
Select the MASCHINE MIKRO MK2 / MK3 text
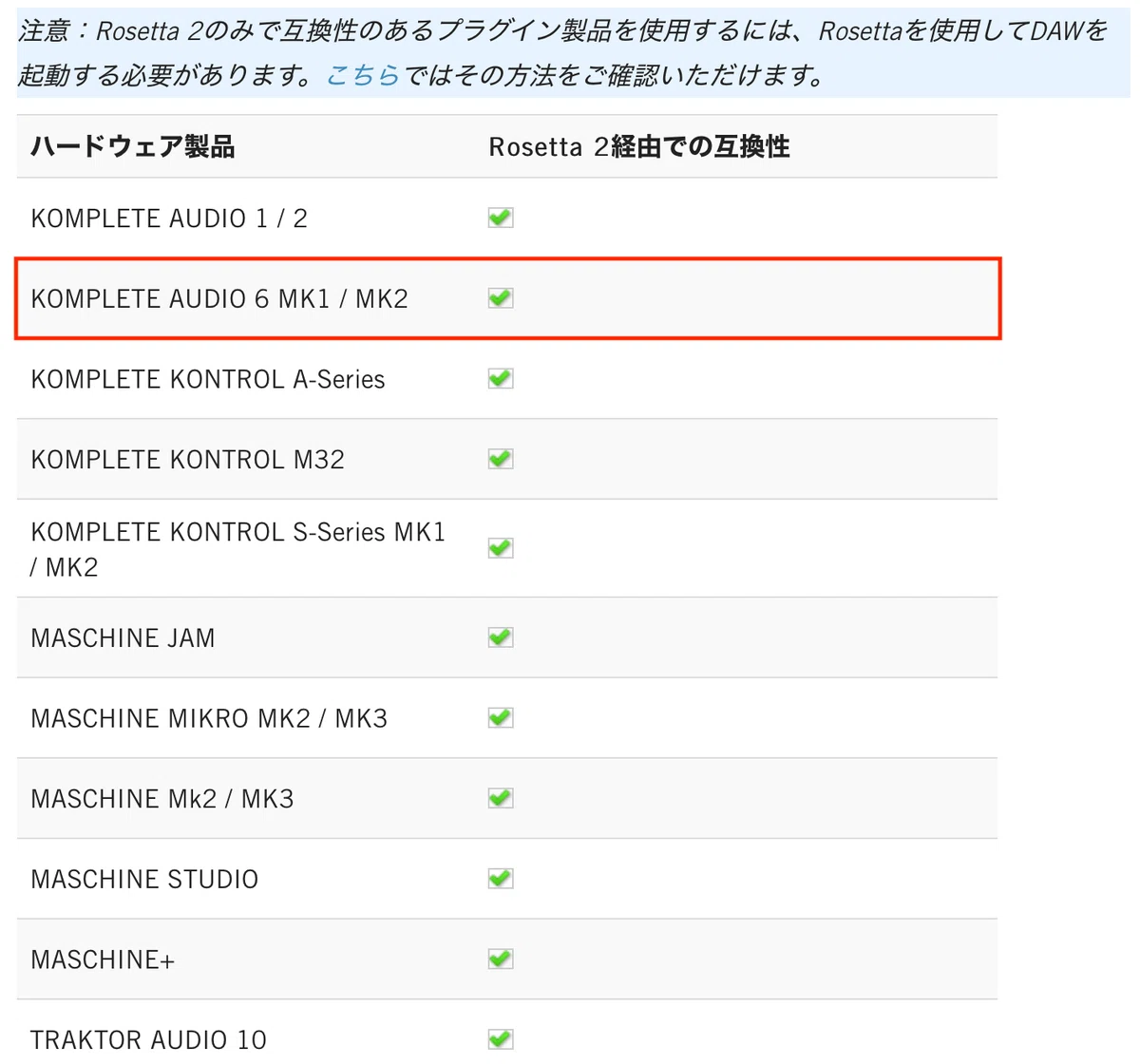click(x=209, y=718)
